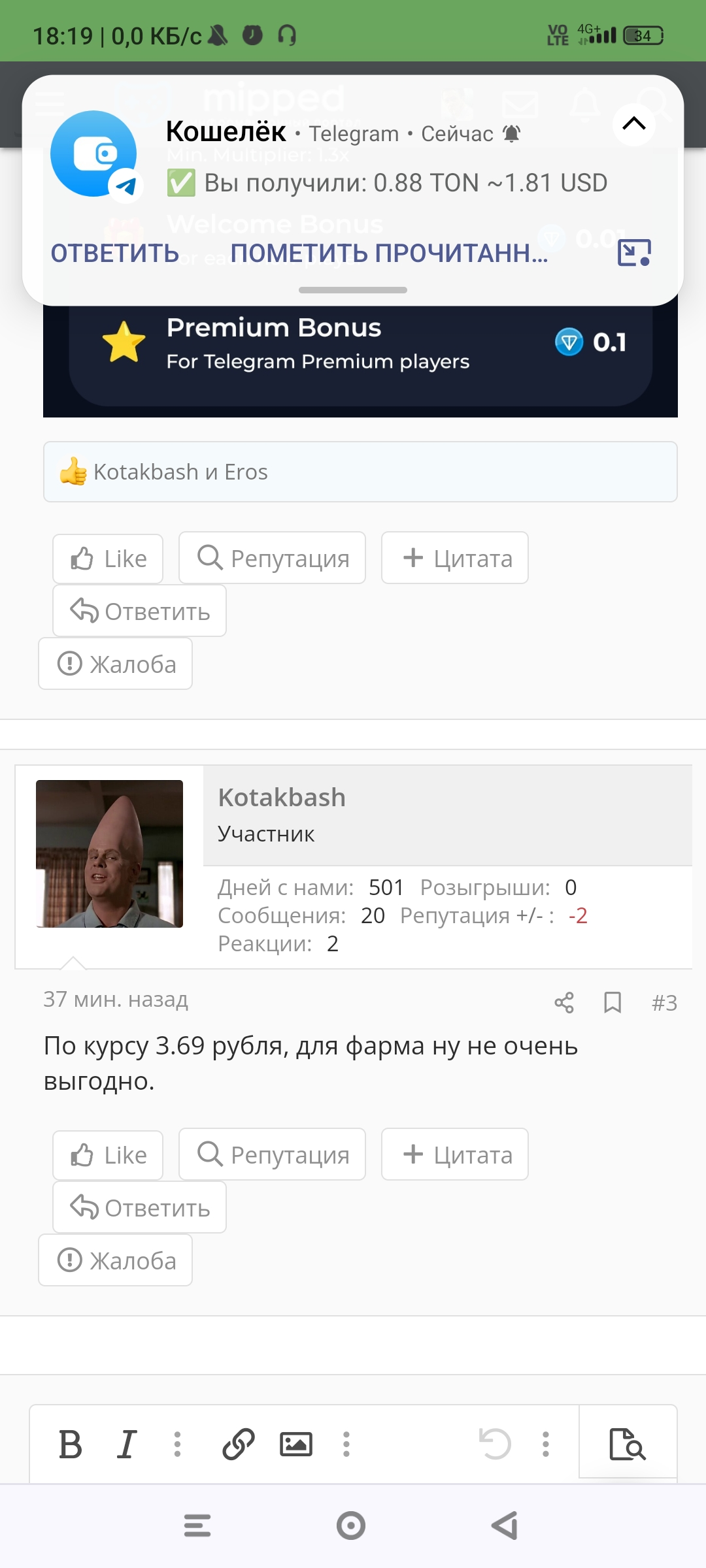
Task: Add first post via Цитата button
Action: pyautogui.click(x=455, y=558)
